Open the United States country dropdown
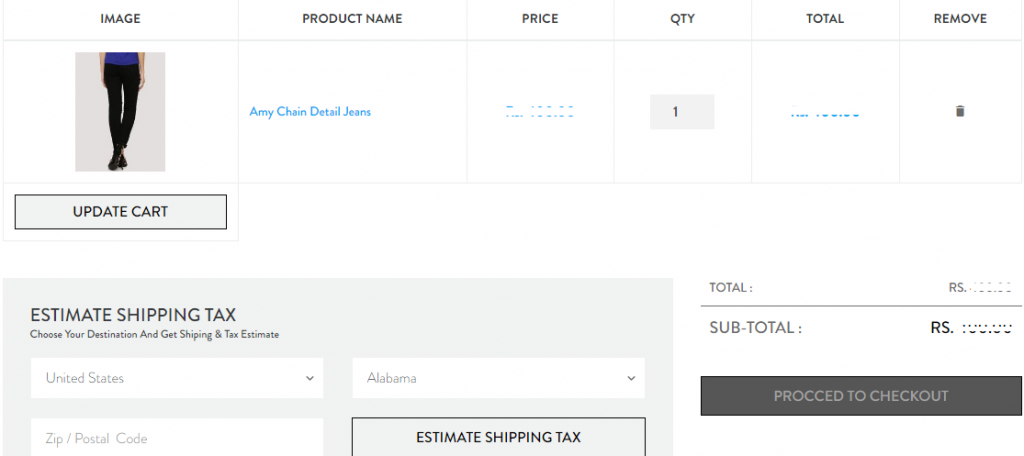 tap(177, 378)
